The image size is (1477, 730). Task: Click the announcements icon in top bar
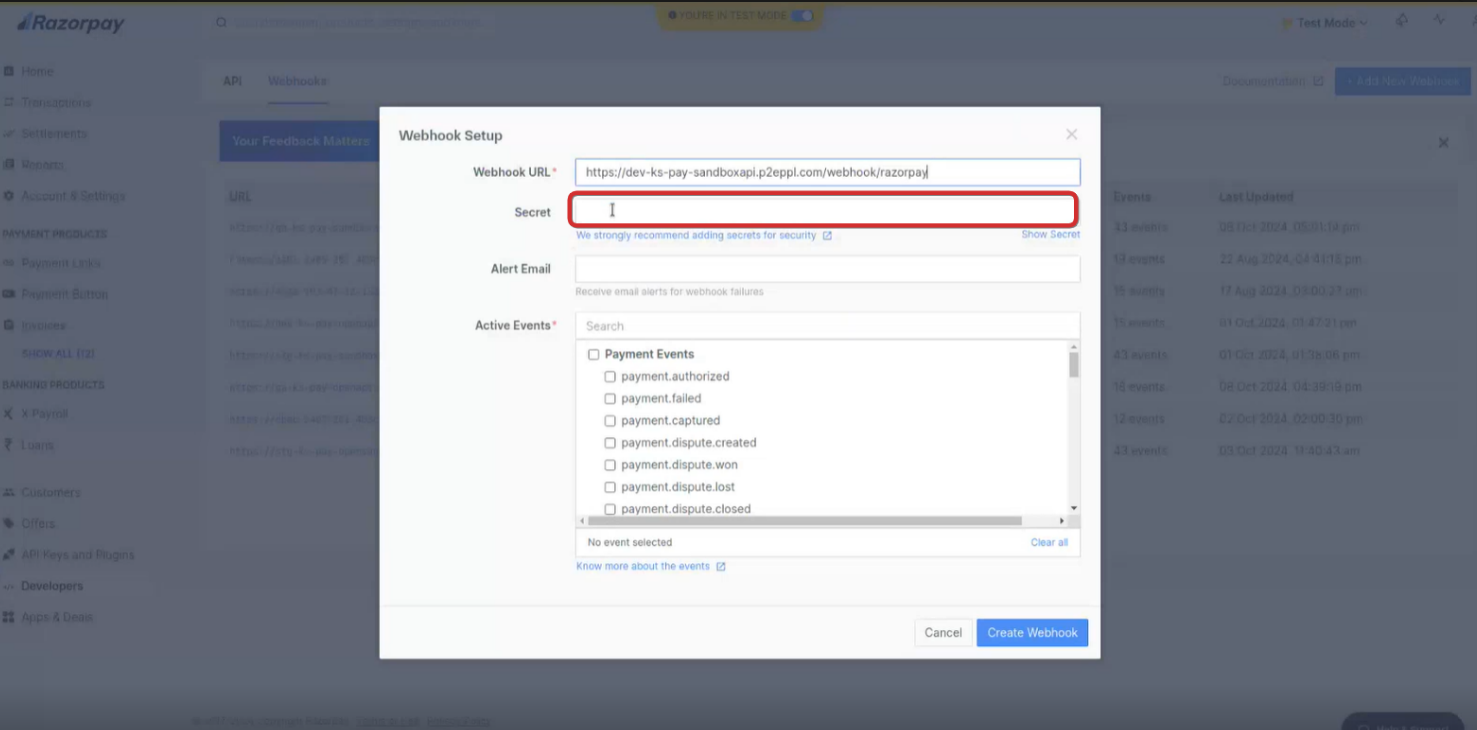(x=1401, y=21)
